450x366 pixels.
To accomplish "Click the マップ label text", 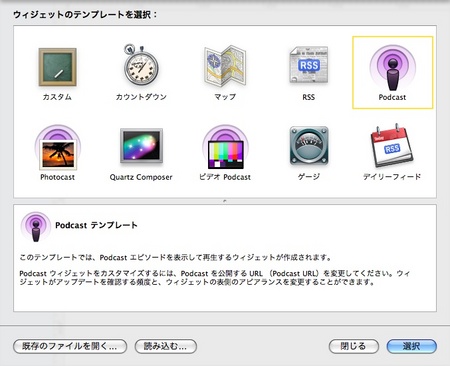I will [x=225, y=97].
